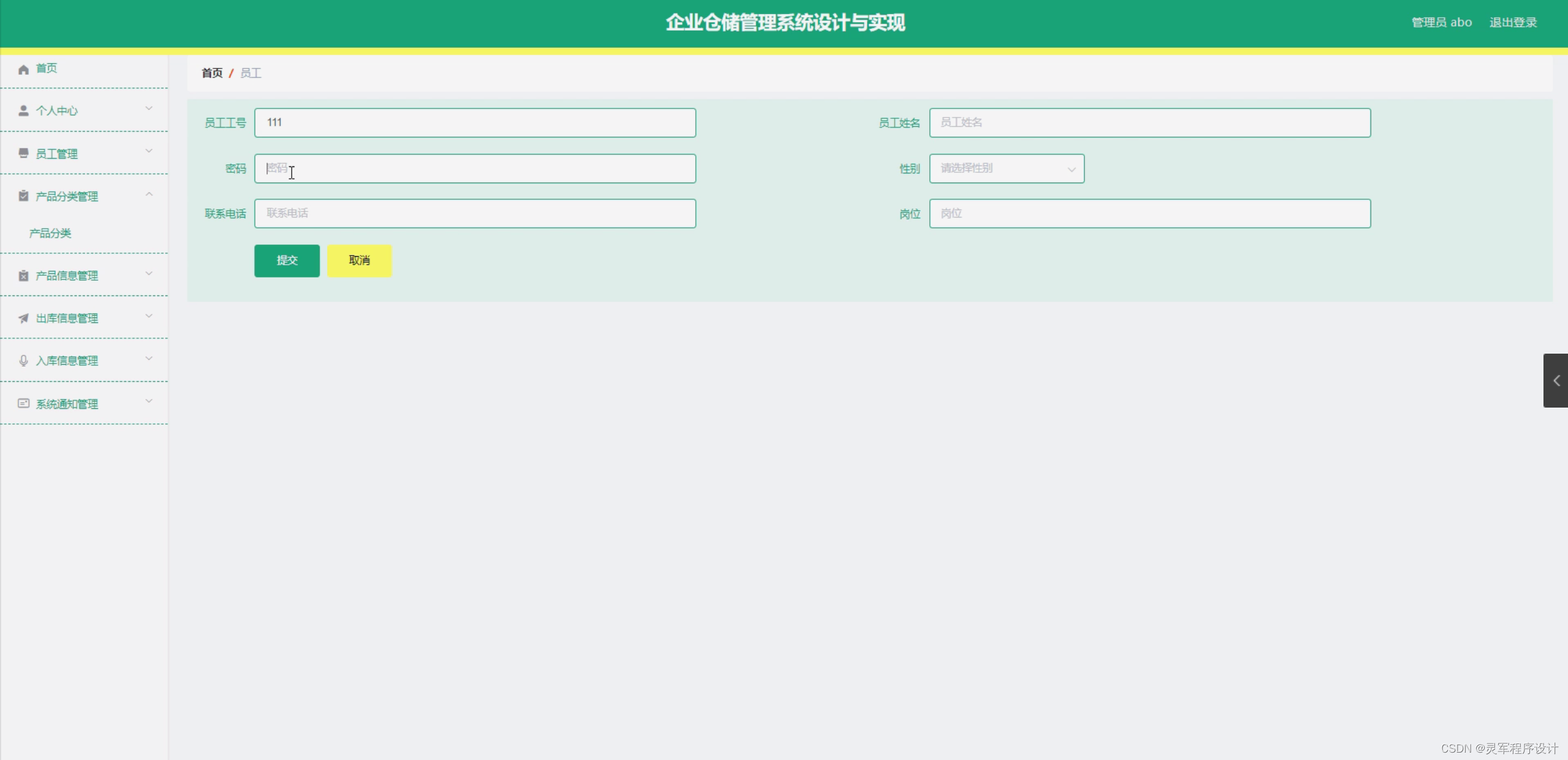Open the 性别 selection dropdown
The height and width of the screenshot is (760, 1568).
click(1007, 169)
